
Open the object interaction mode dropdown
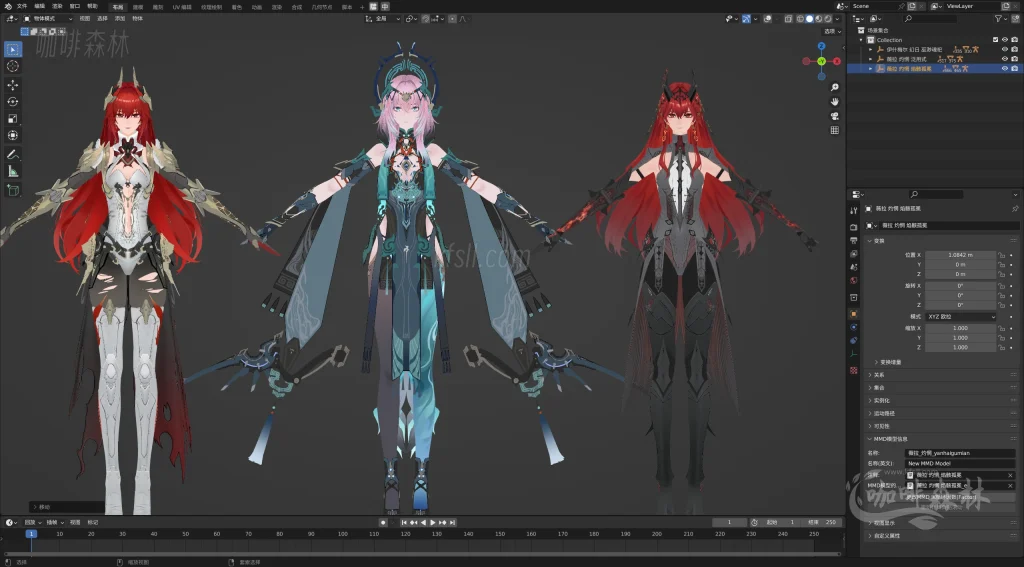point(48,18)
